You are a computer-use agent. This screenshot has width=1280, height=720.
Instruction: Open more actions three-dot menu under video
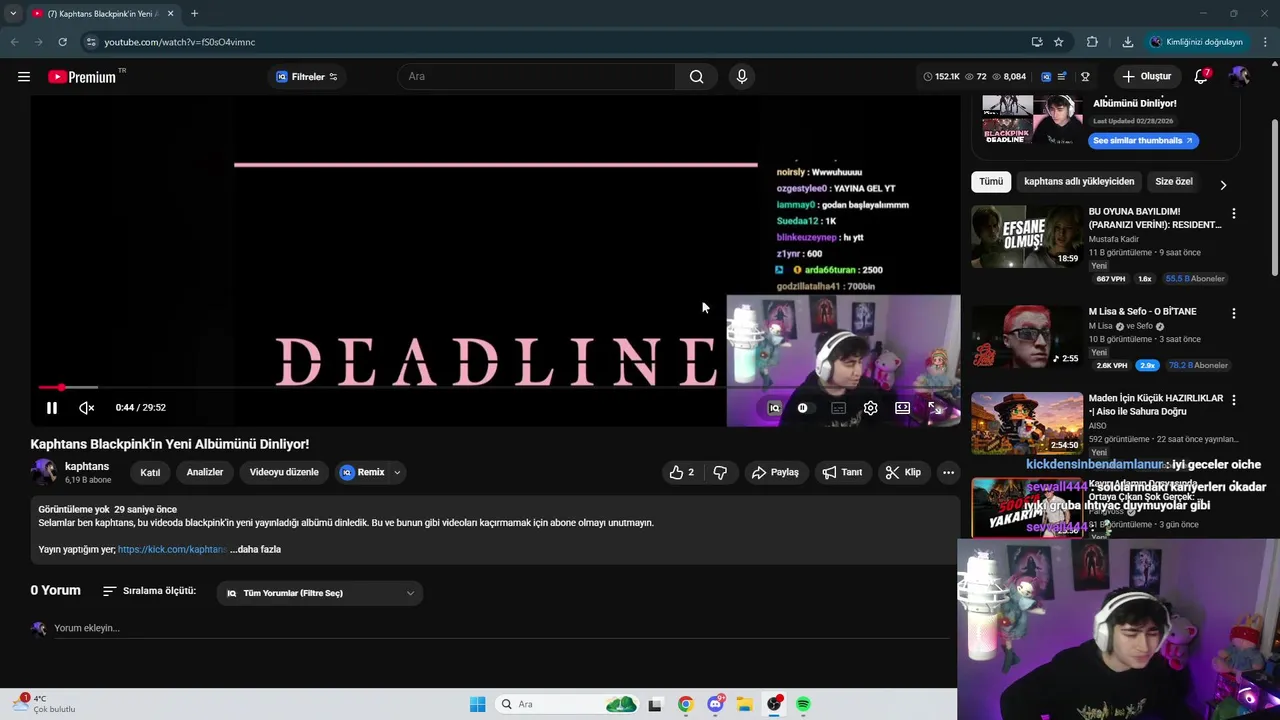tap(948, 472)
